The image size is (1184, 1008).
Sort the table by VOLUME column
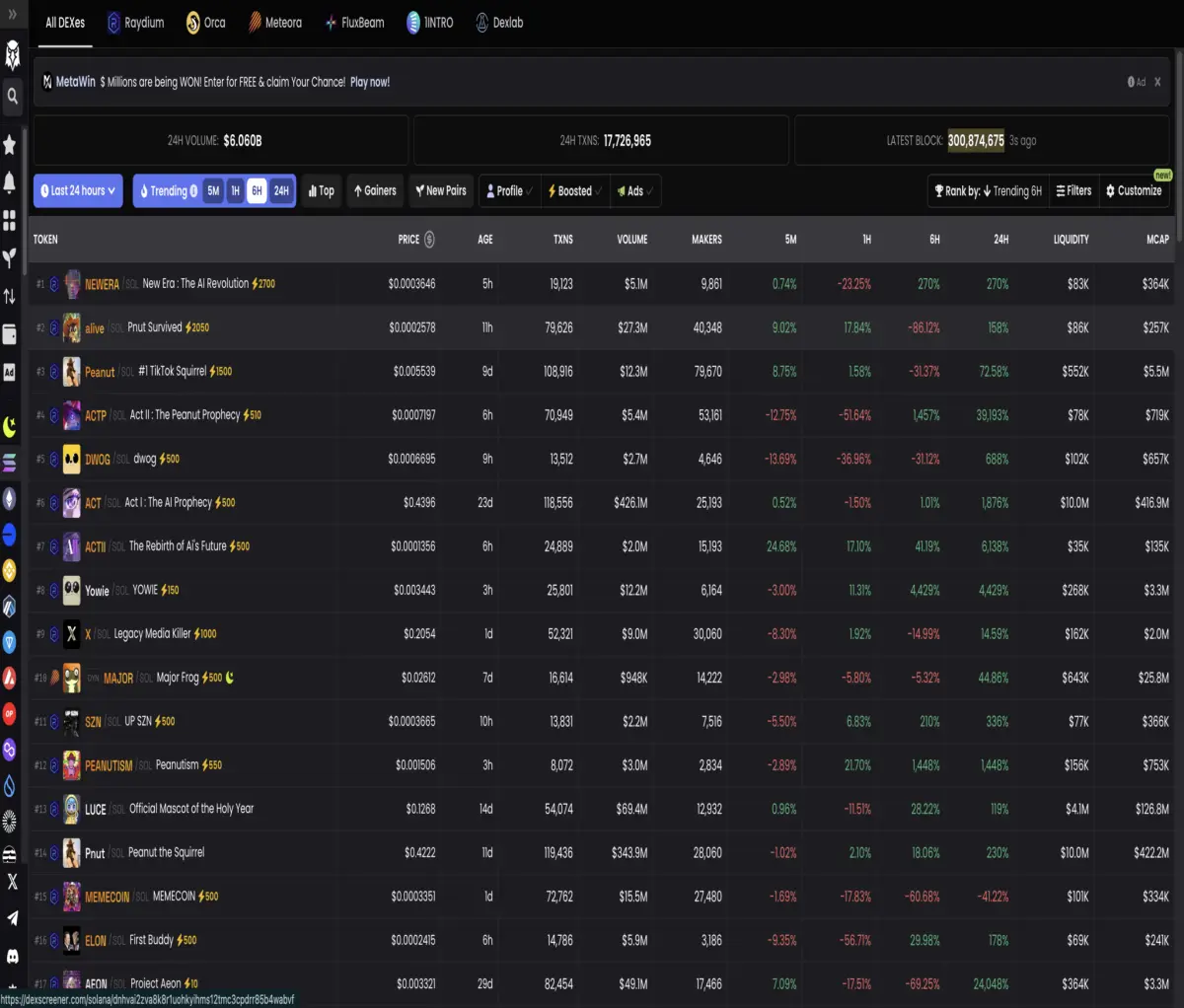click(x=632, y=240)
